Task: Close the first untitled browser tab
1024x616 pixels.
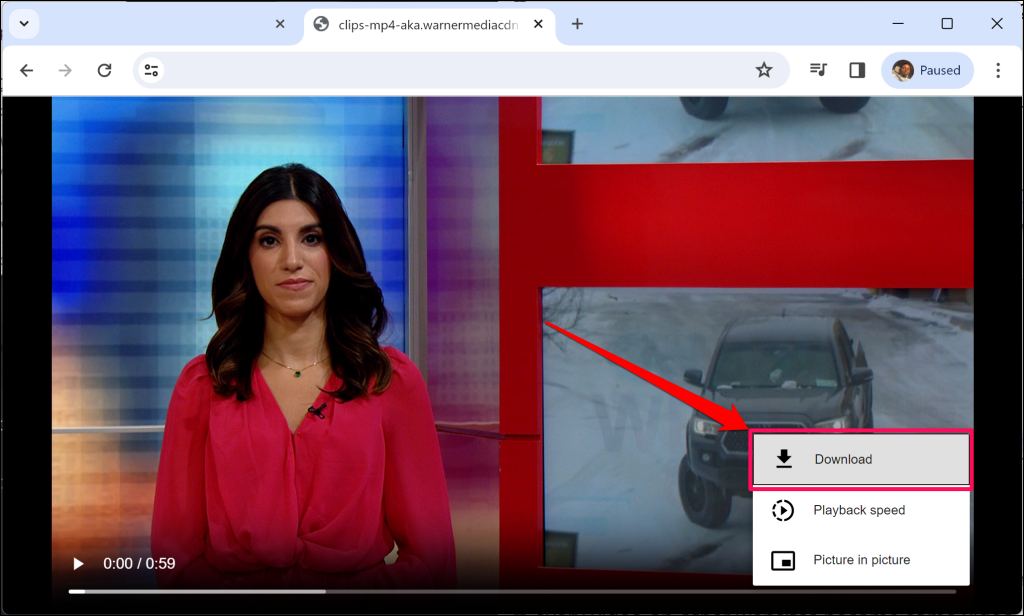Action: coord(280,24)
